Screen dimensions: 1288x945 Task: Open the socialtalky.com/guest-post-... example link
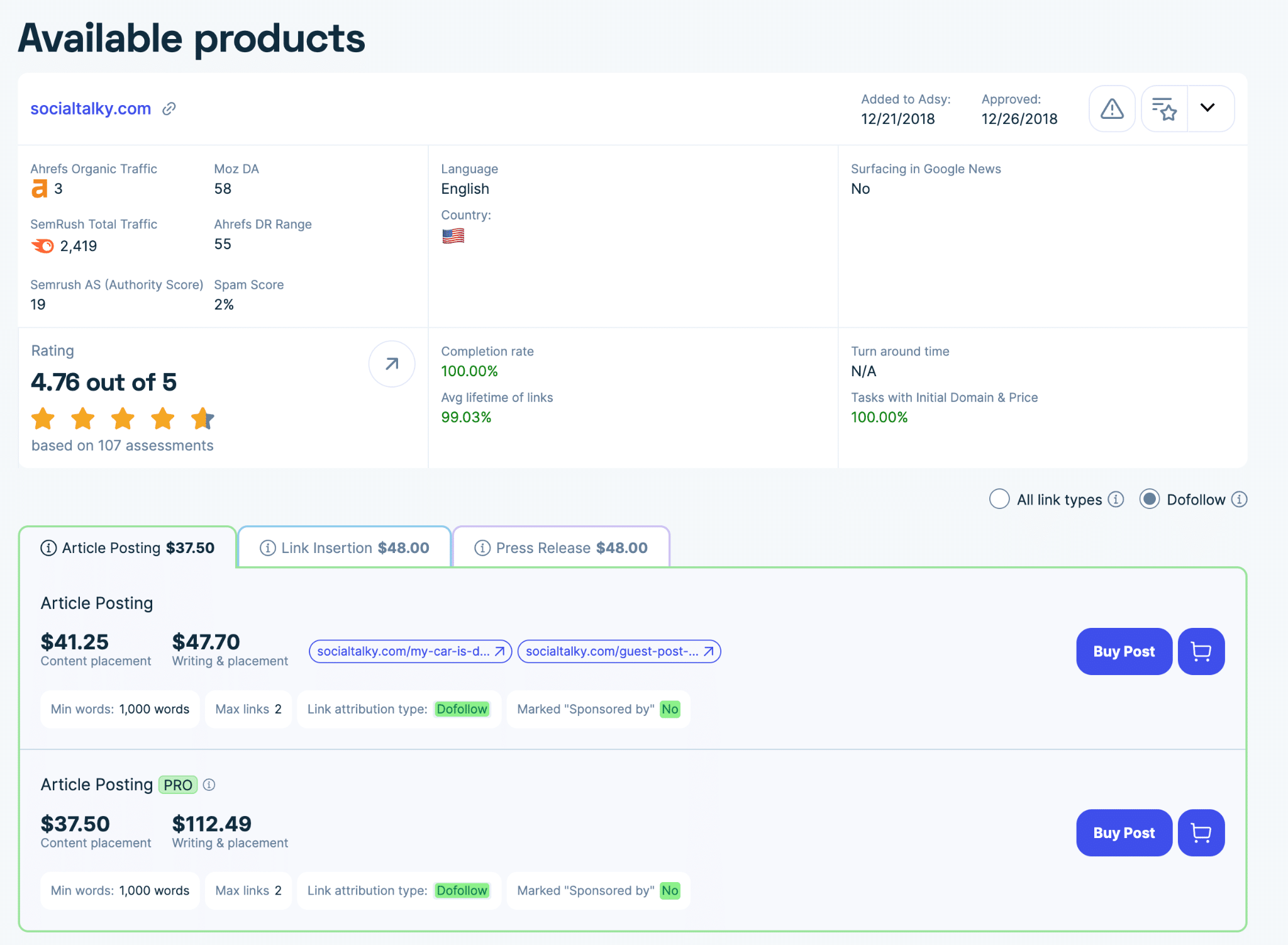[x=619, y=651]
